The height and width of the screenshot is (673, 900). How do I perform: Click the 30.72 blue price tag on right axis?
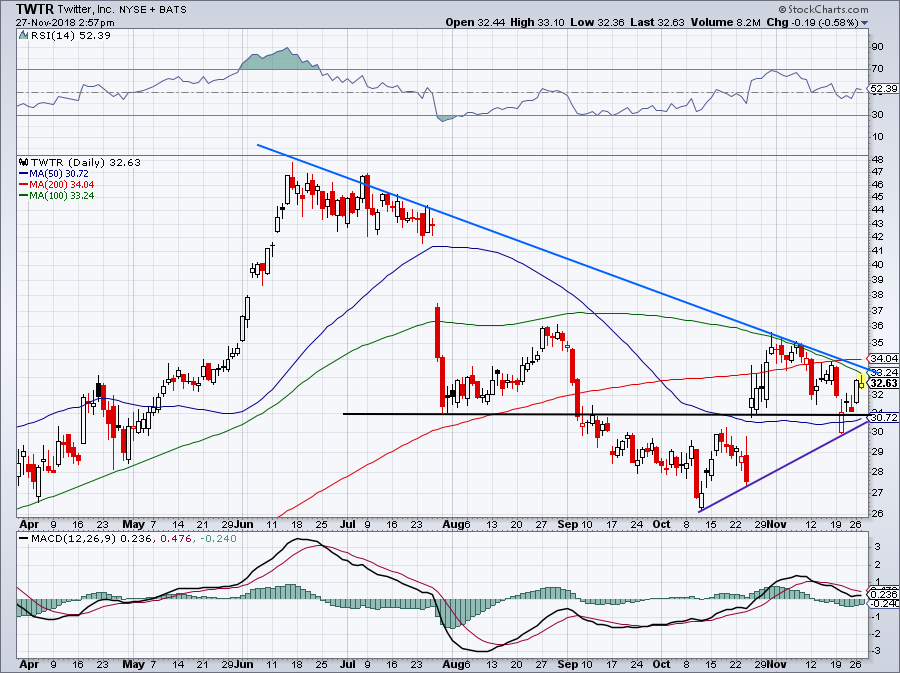pyautogui.click(x=883, y=417)
